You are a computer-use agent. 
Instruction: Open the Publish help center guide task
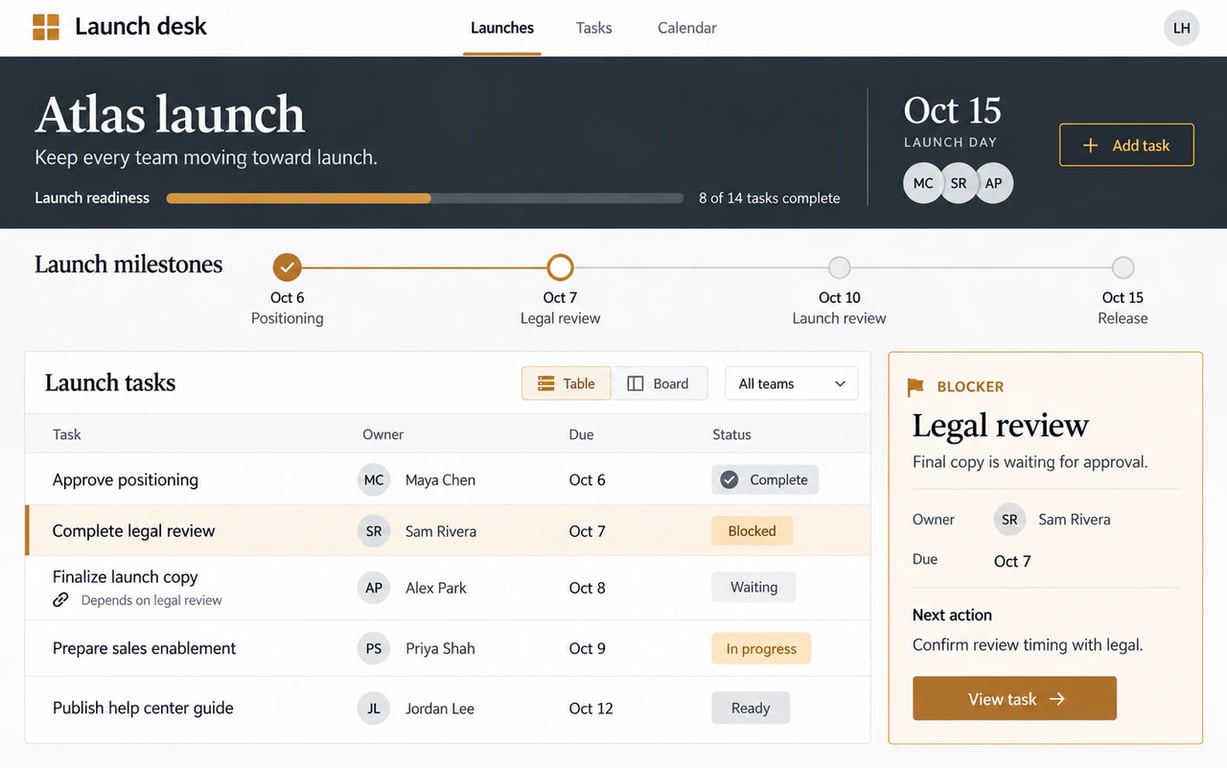point(143,708)
